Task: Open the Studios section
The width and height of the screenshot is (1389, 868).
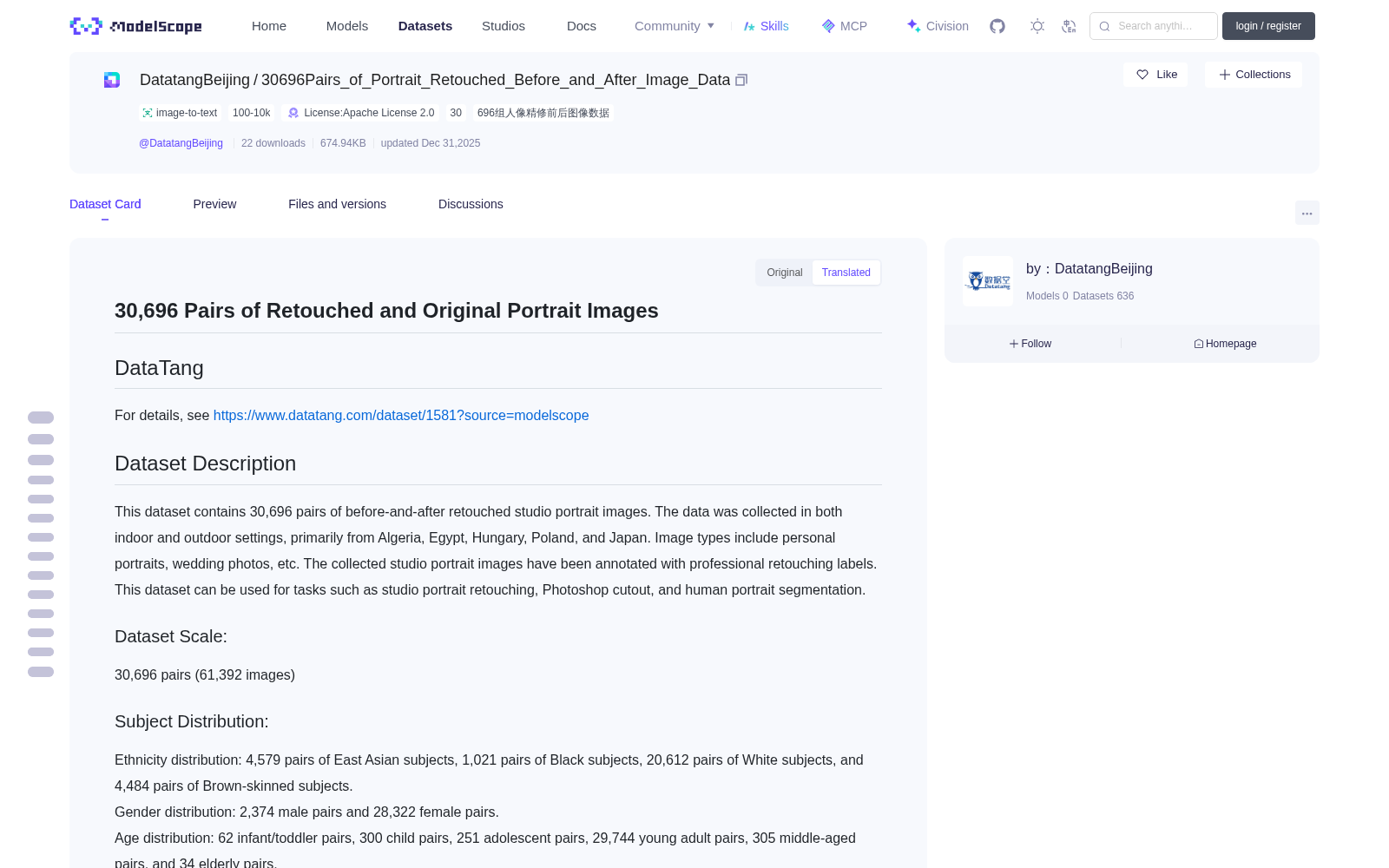Action: click(x=504, y=26)
